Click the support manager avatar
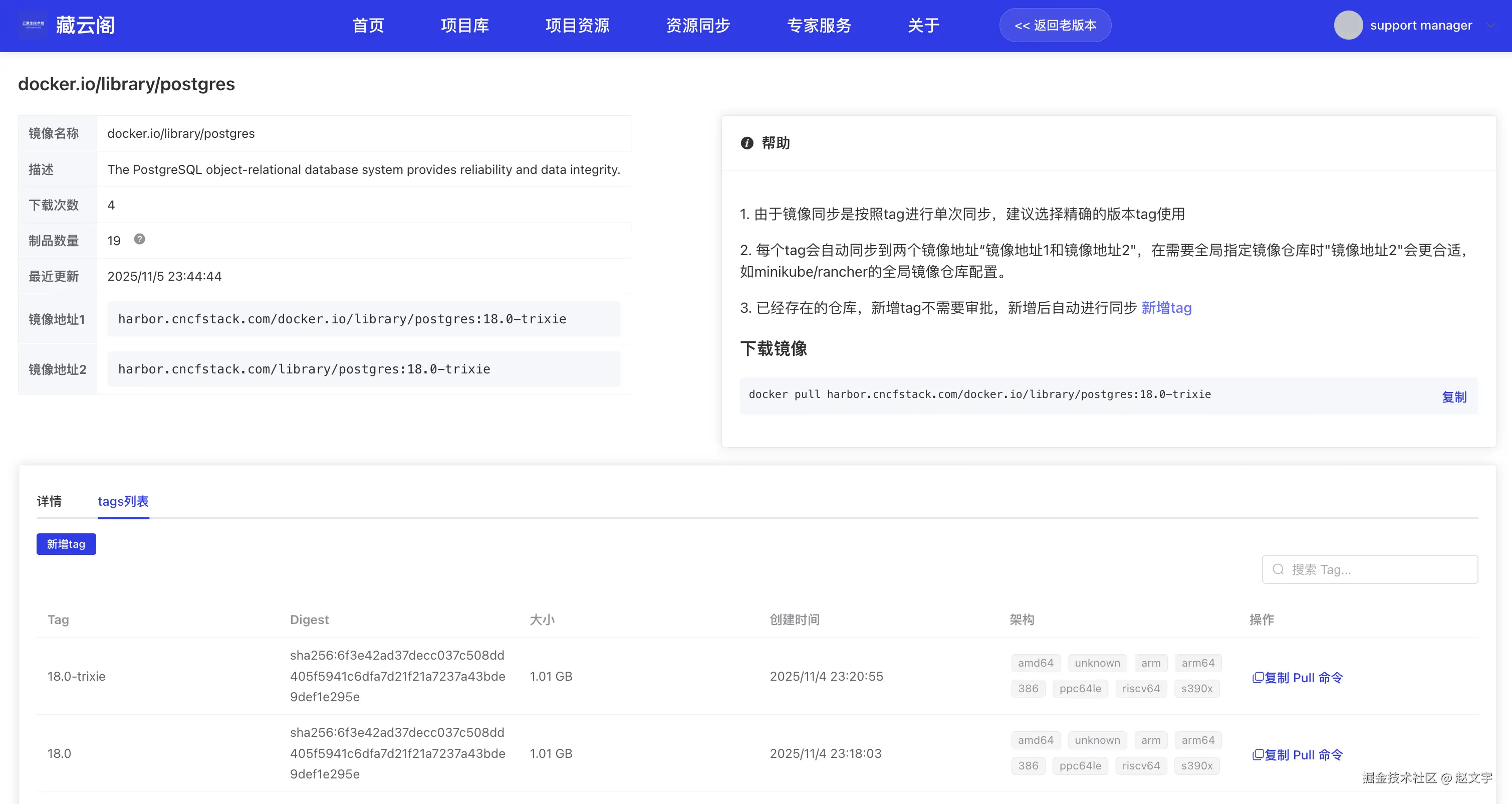This screenshot has height=804, width=1512. click(x=1348, y=25)
